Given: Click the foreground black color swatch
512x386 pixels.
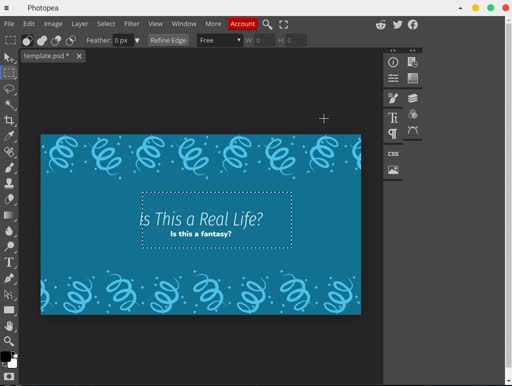Looking at the screenshot, I should pos(5,357).
